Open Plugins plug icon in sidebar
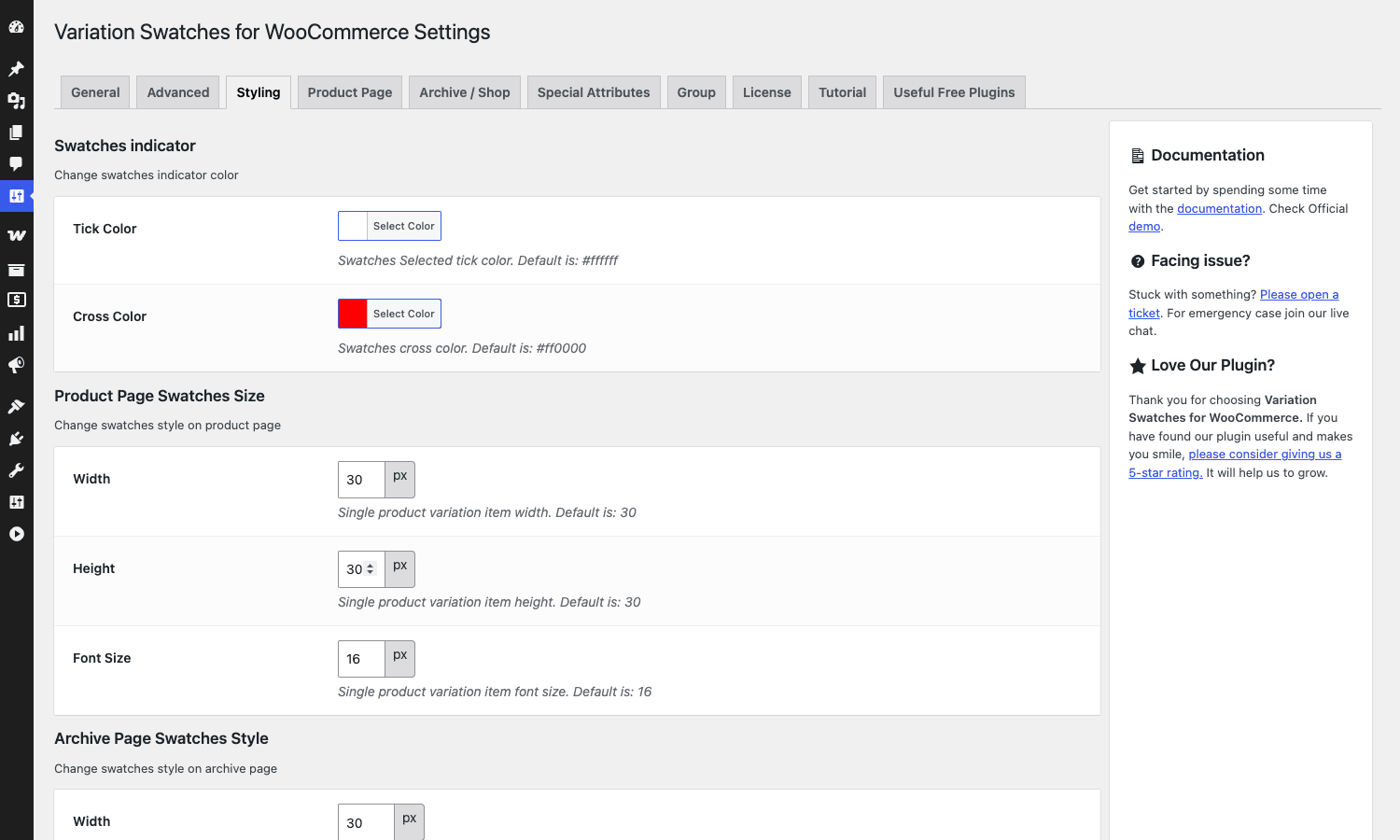1400x840 pixels. (x=16, y=439)
